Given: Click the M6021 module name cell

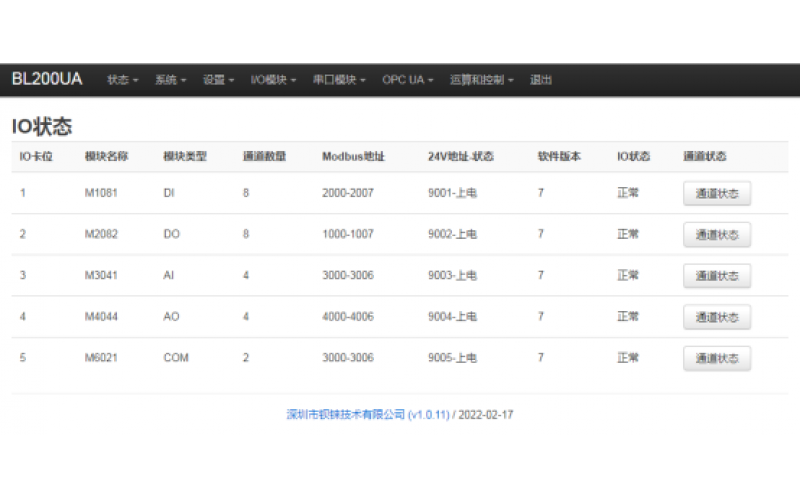Looking at the screenshot, I should coord(101,358).
